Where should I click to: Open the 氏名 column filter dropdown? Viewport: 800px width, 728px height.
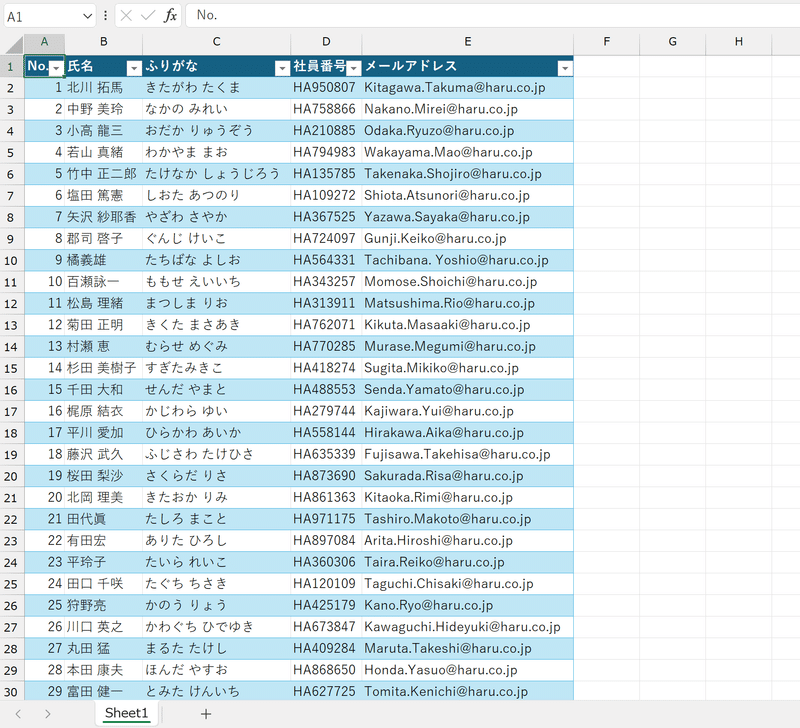(x=134, y=67)
